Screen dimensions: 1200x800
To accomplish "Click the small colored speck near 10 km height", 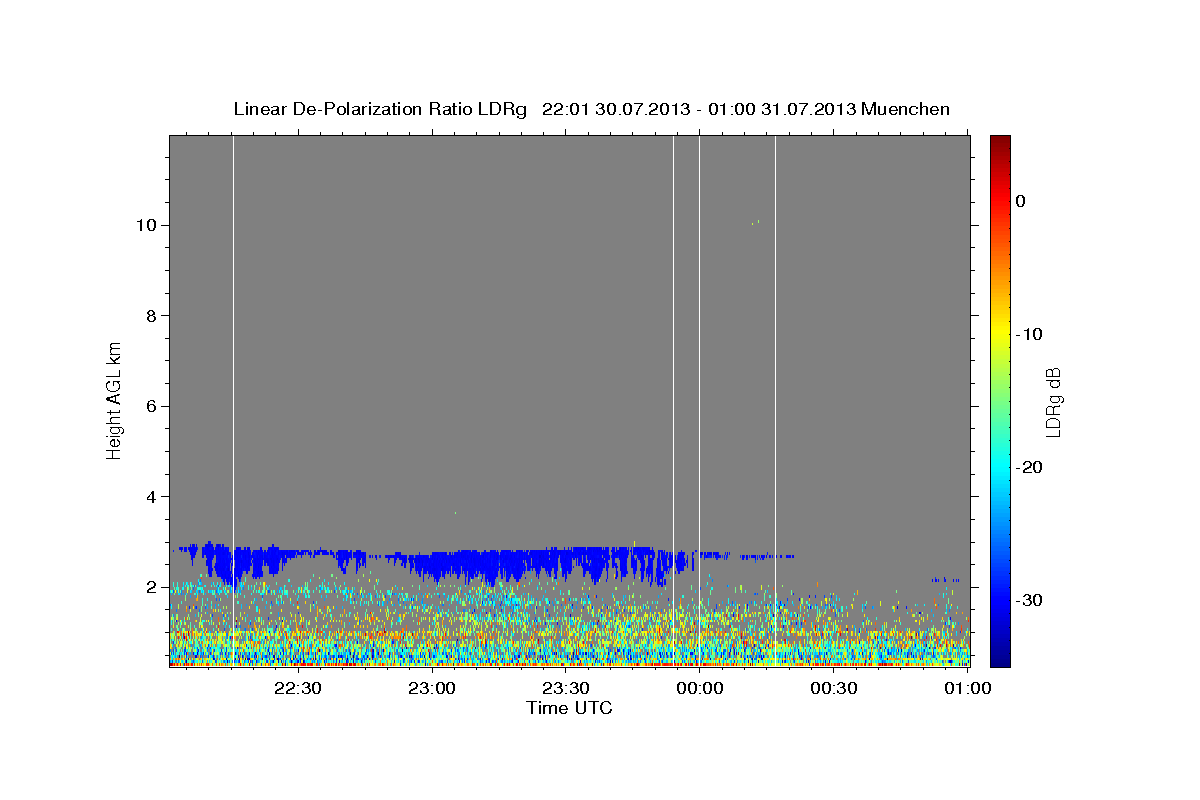I will click(x=755, y=223).
